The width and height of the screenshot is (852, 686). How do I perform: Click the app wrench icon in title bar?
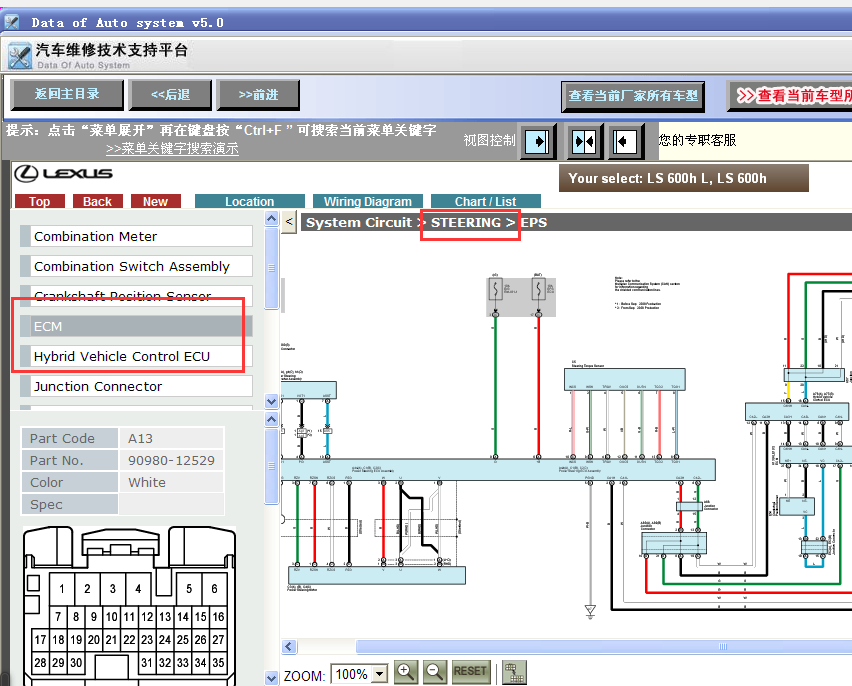pyautogui.click(x=12, y=22)
